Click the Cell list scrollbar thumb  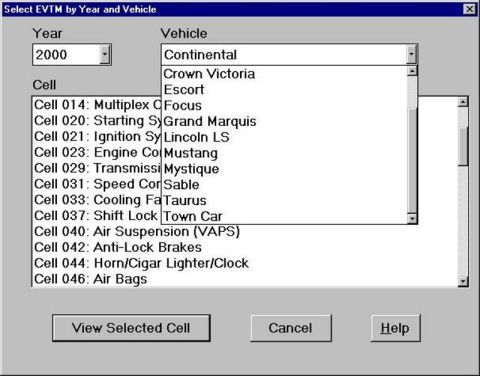pos(463,146)
